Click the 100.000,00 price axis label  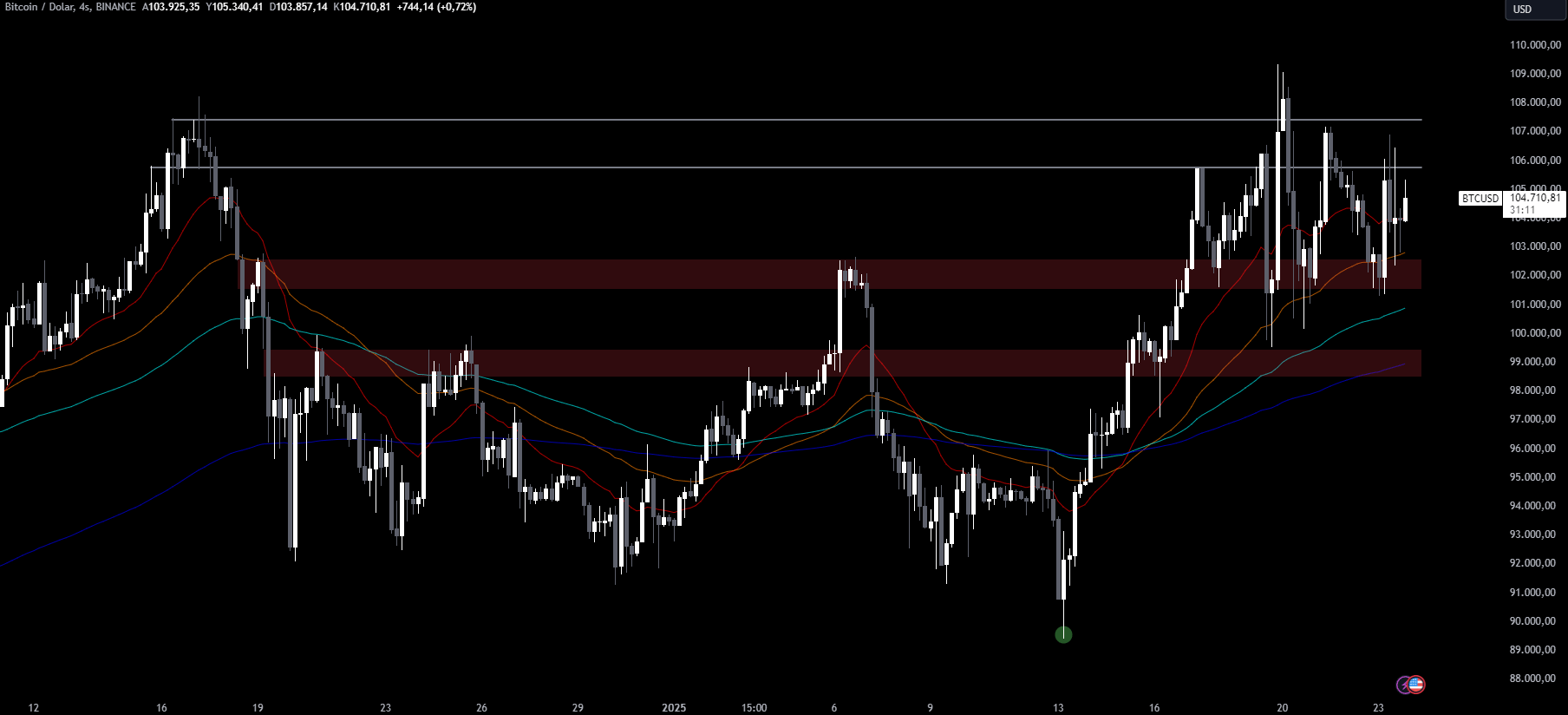click(1535, 333)
